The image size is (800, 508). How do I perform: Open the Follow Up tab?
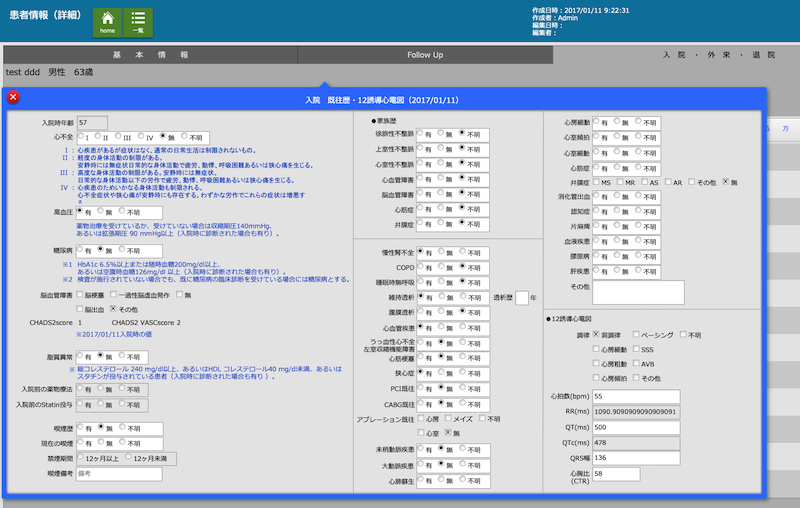click(425, 54)
